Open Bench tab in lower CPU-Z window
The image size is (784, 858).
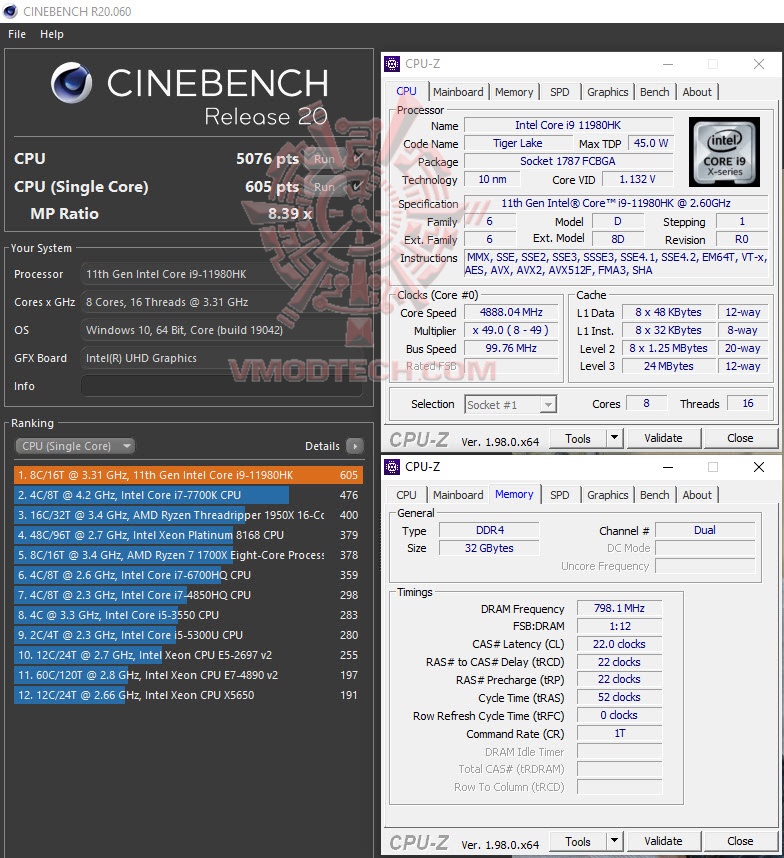[654, 495]
